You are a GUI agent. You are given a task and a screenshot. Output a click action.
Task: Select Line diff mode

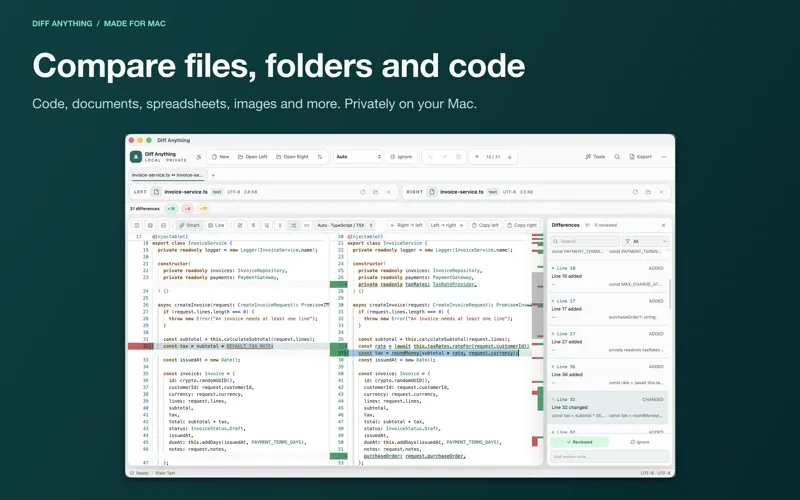(216, 225)
